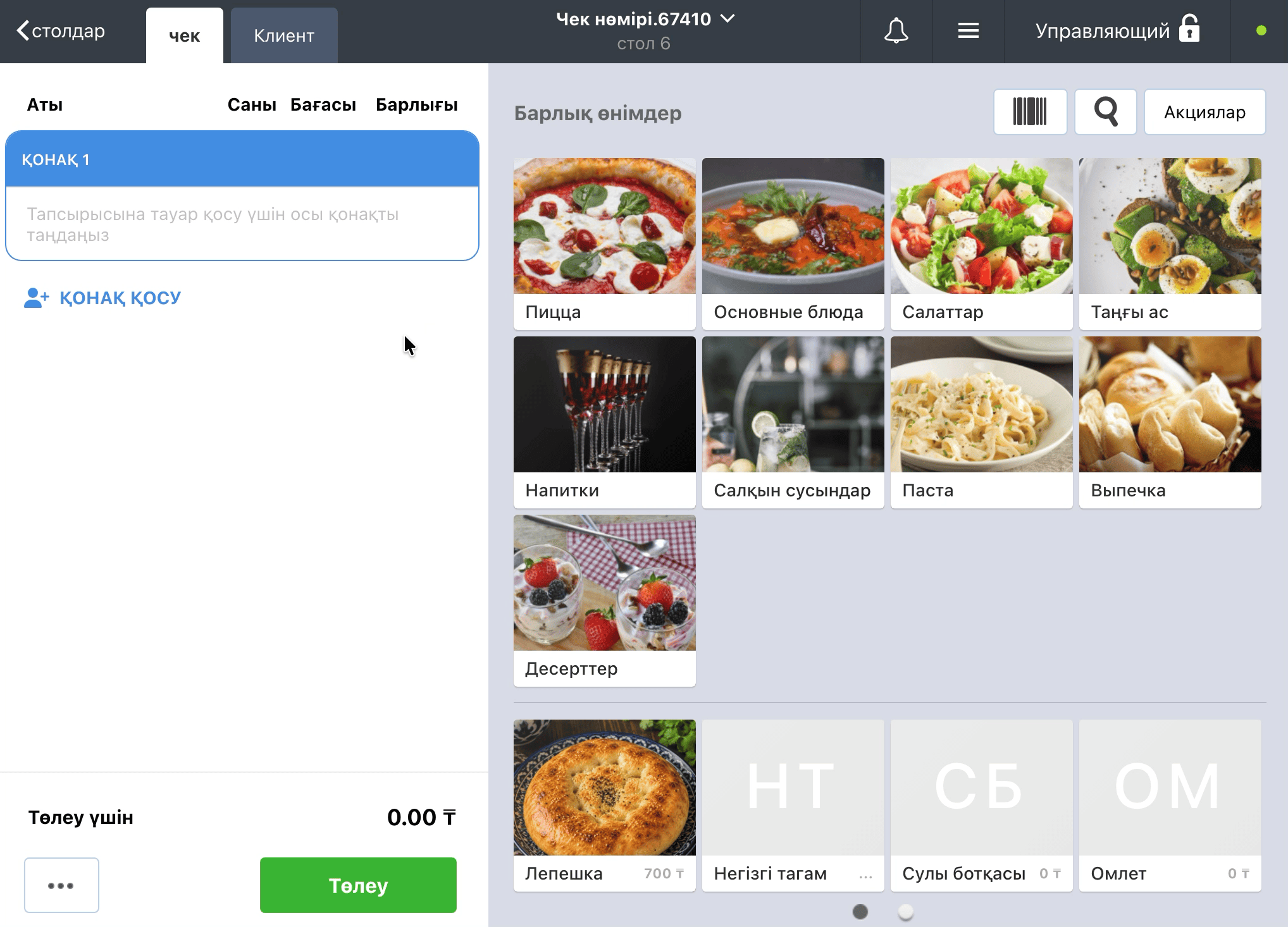Switch to the Клиент tab
Viewport: 1288px width, 927px height.
pos(284,35)
